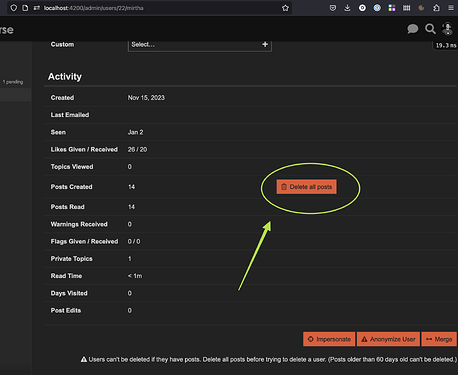The width and height of the screenshot is (458, 375).
Task: Click the warning about users with posts
Action: click(269, 359)
